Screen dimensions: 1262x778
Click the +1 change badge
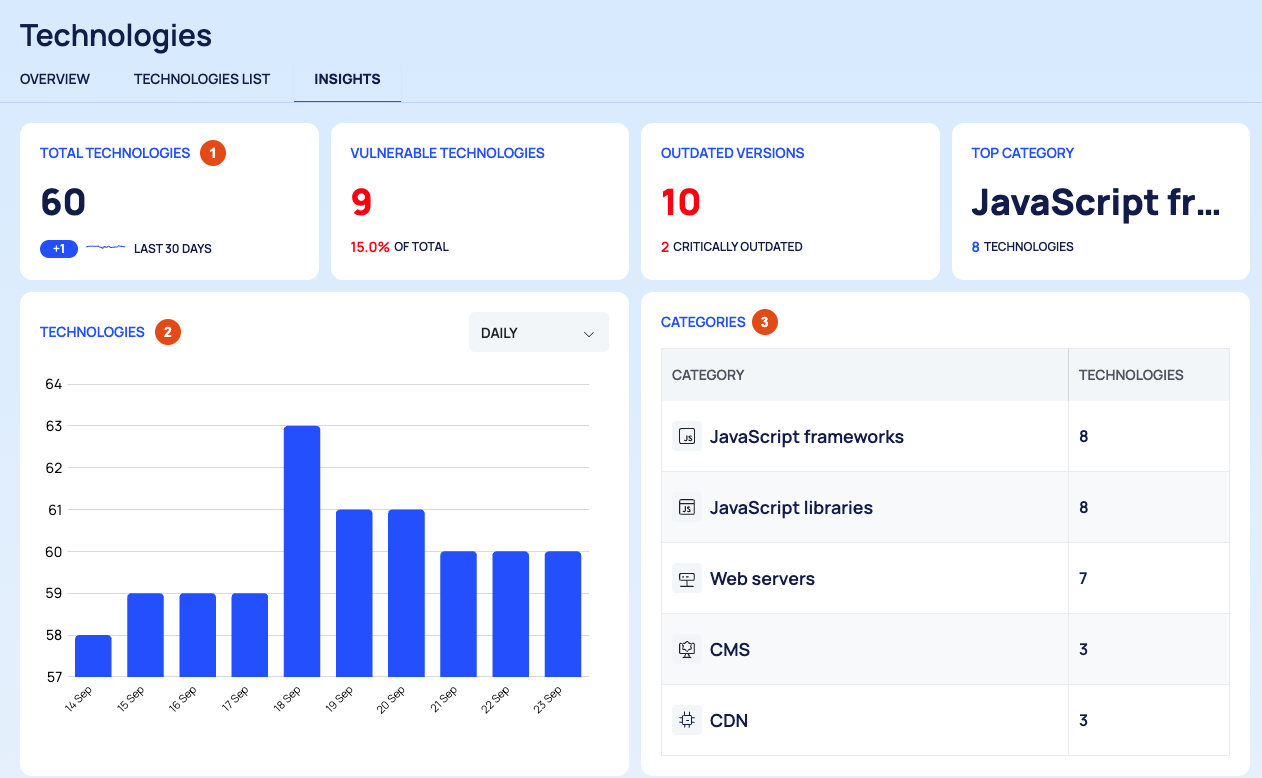(x=59, y=248)
